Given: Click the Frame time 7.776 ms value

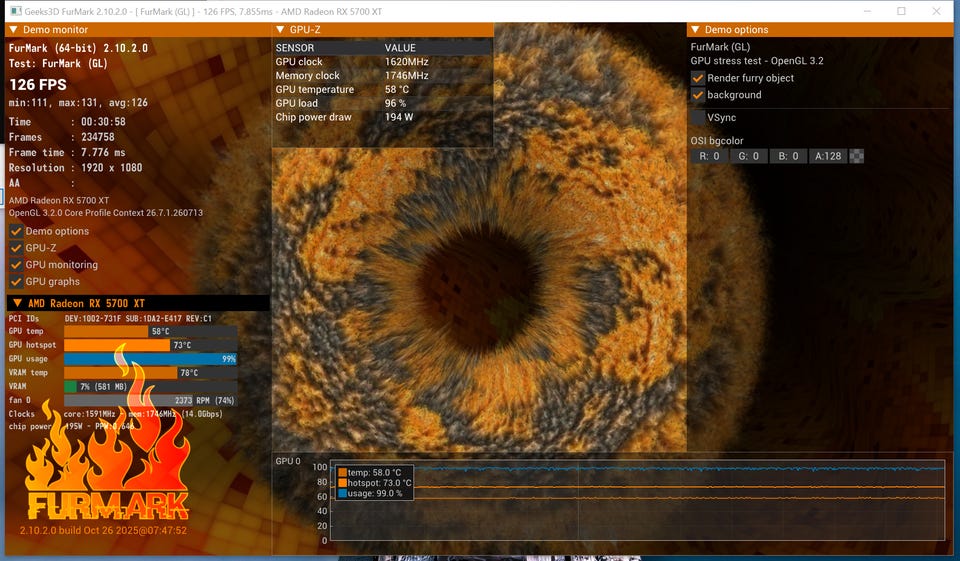Looking at the screenshot, I should [103, 152].
